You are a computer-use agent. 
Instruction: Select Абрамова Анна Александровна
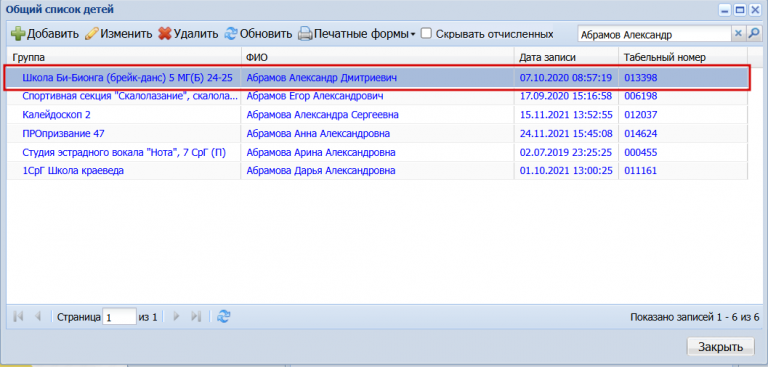[378, 133]
